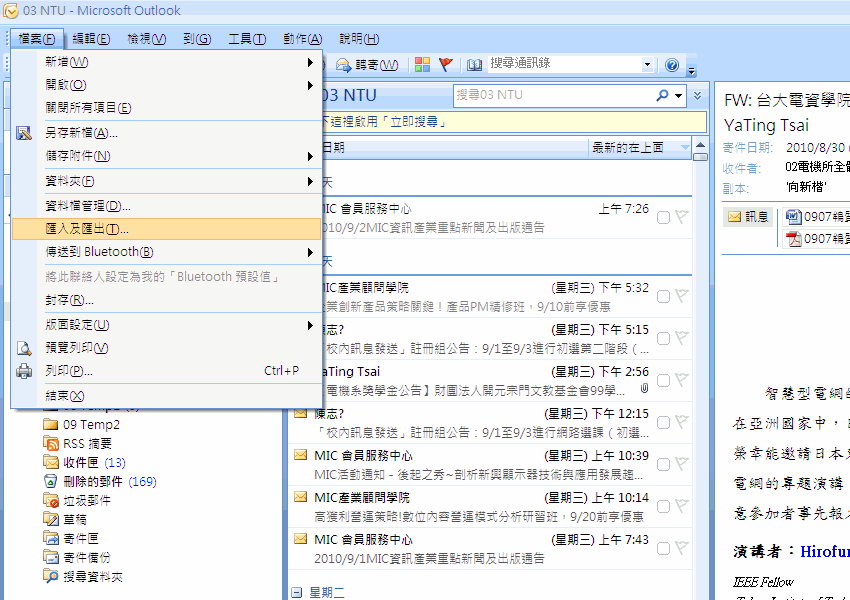Click the 搜尋03 NTU search field
Image resolution: width=850 pixels, height=600 pixels.
(x=553, y=95)
